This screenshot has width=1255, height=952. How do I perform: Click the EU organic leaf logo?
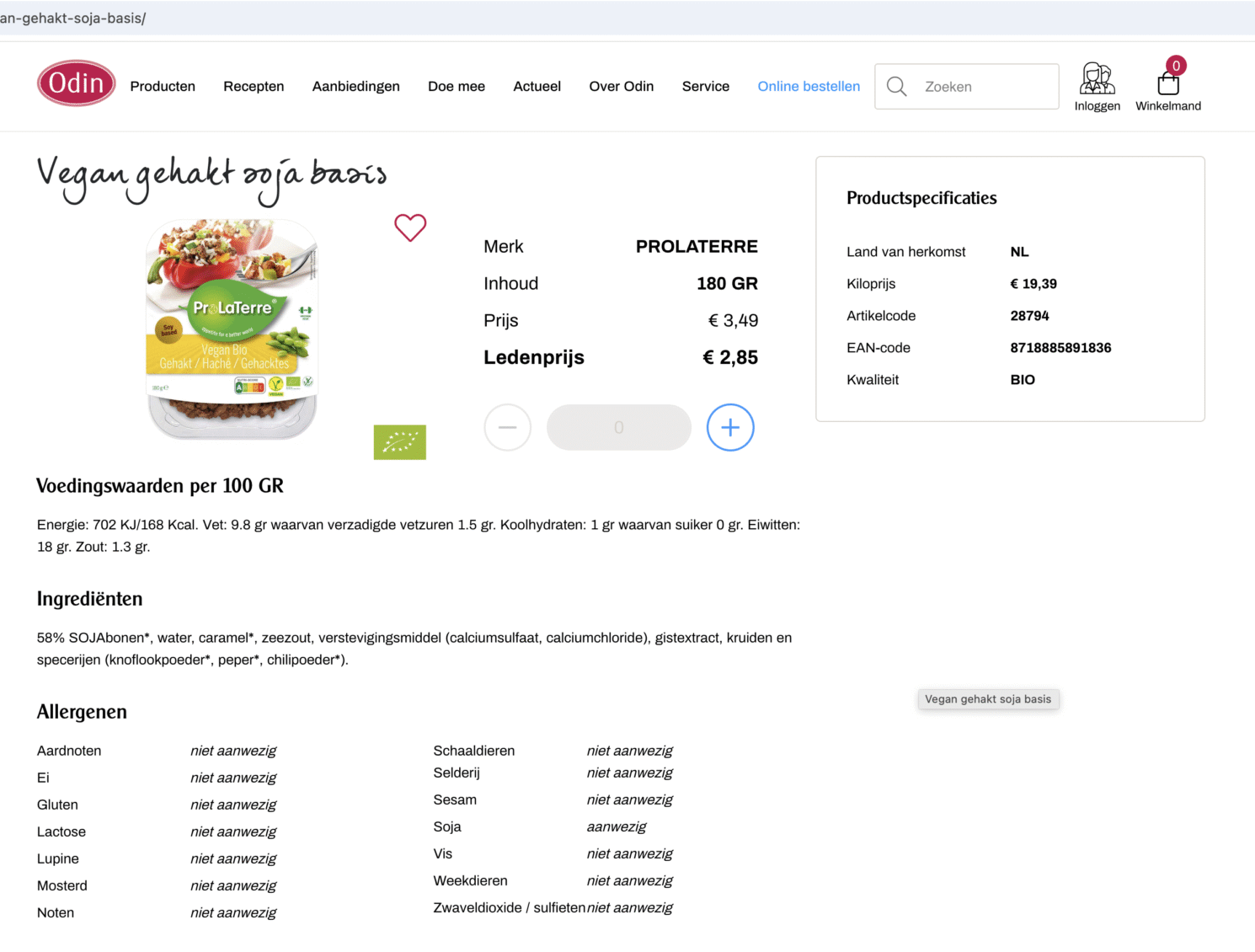[x=400, y=442]
